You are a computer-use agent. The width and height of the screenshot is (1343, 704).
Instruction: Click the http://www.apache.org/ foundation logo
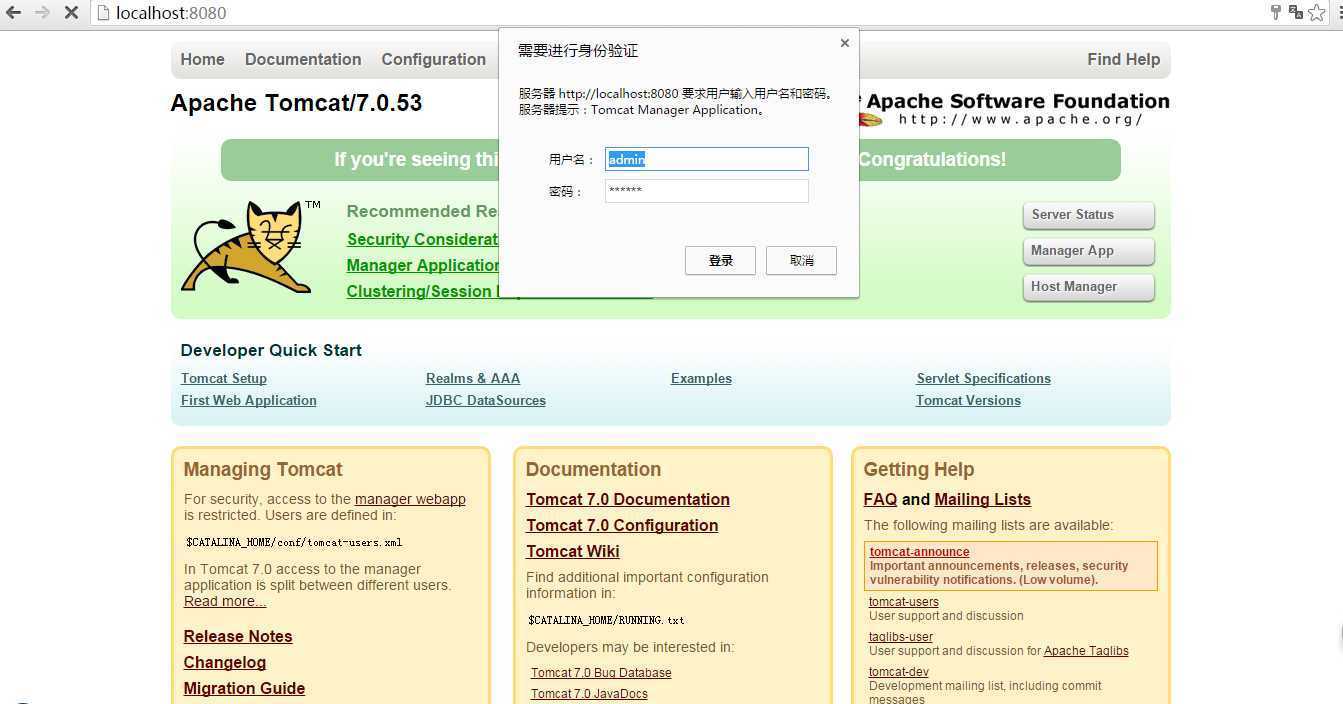[1014, 110]
